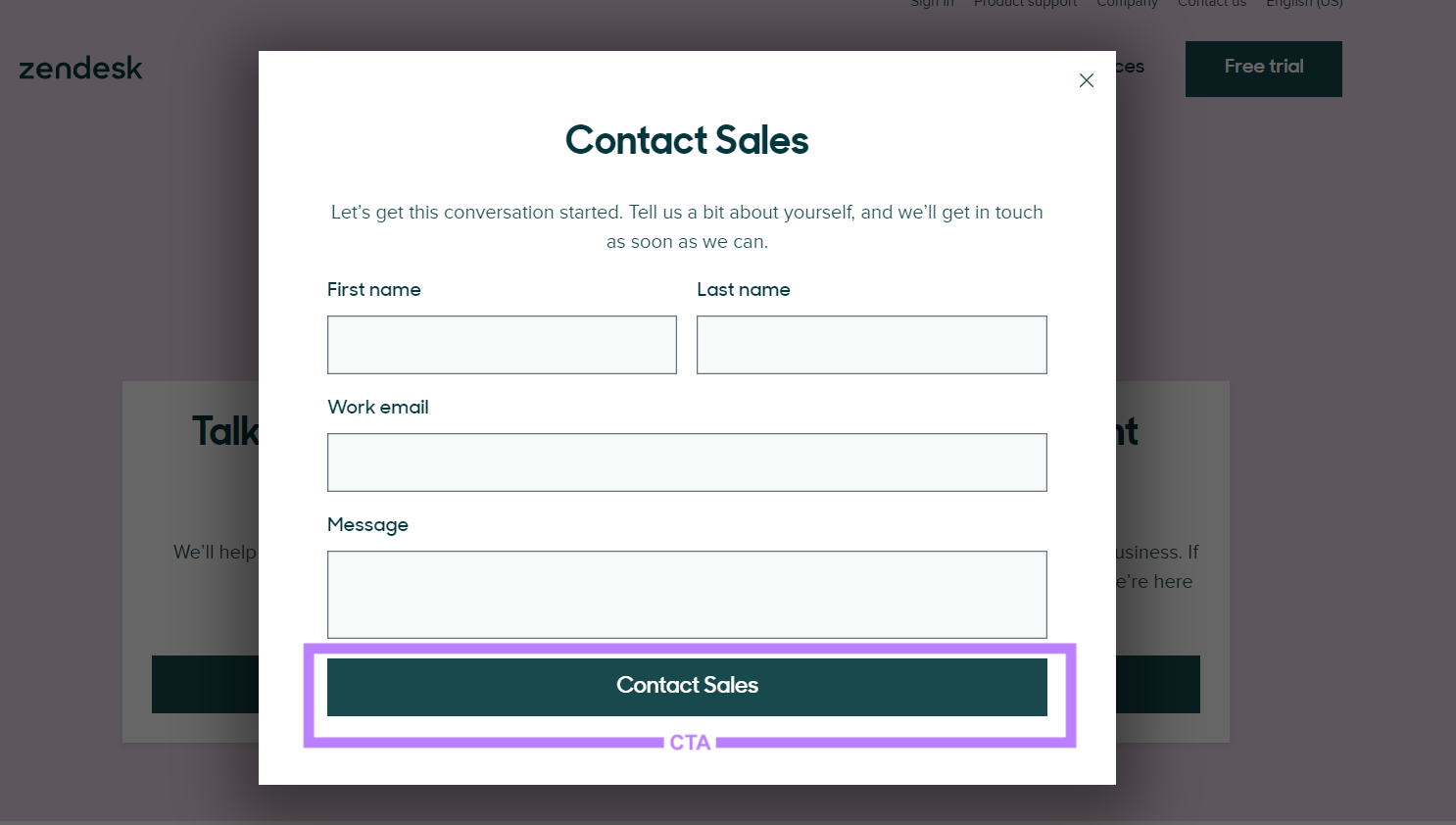The width and height of the screenshot is (1456, 825).
Task: Open the Sign in page
Action: (931, 4)
